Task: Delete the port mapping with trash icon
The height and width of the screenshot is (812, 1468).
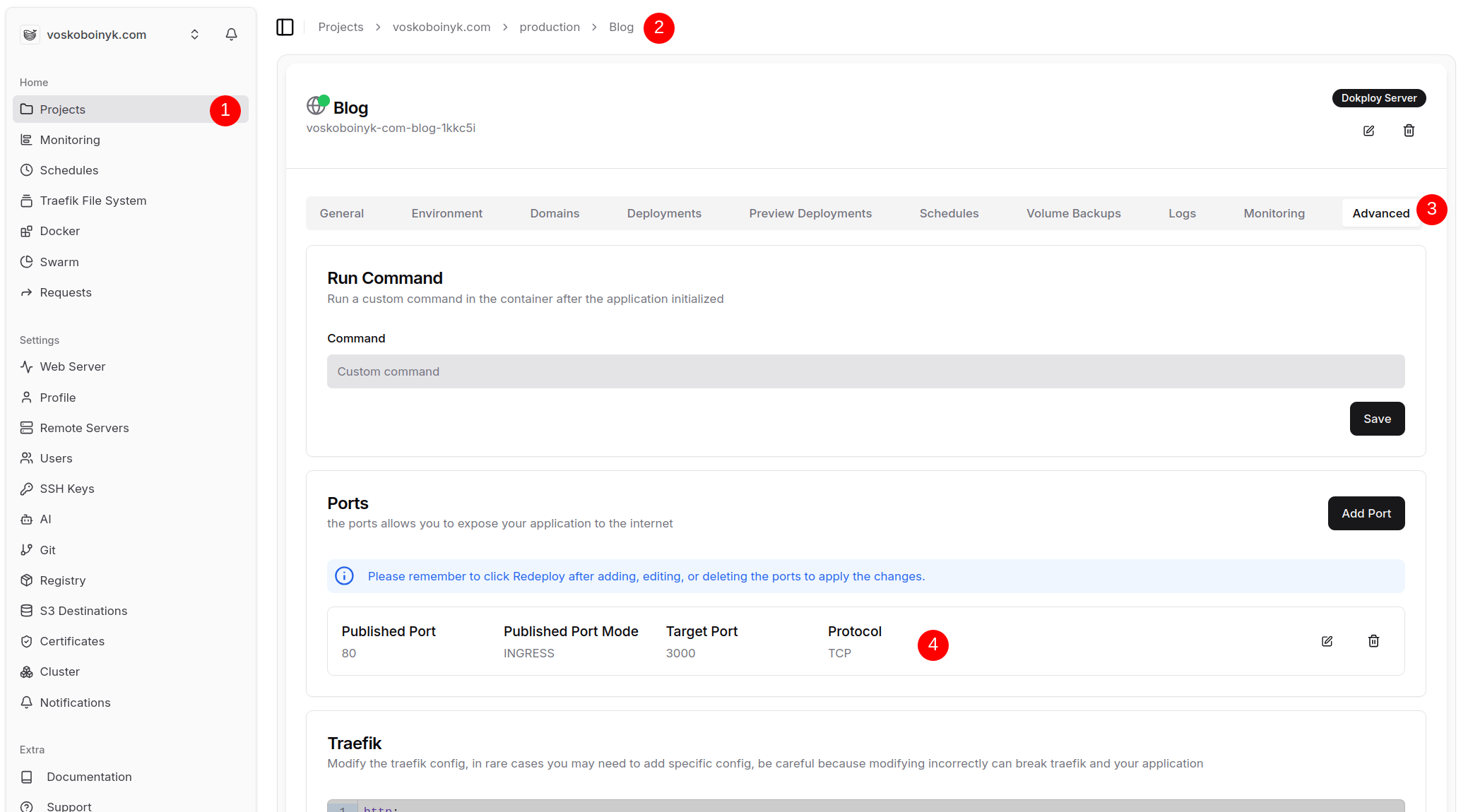Action: point(1373,640)
